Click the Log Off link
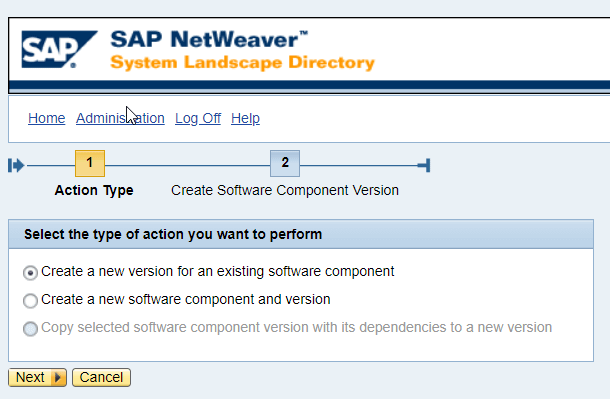This screenshot has height=399, width=610. pos(198,118)
